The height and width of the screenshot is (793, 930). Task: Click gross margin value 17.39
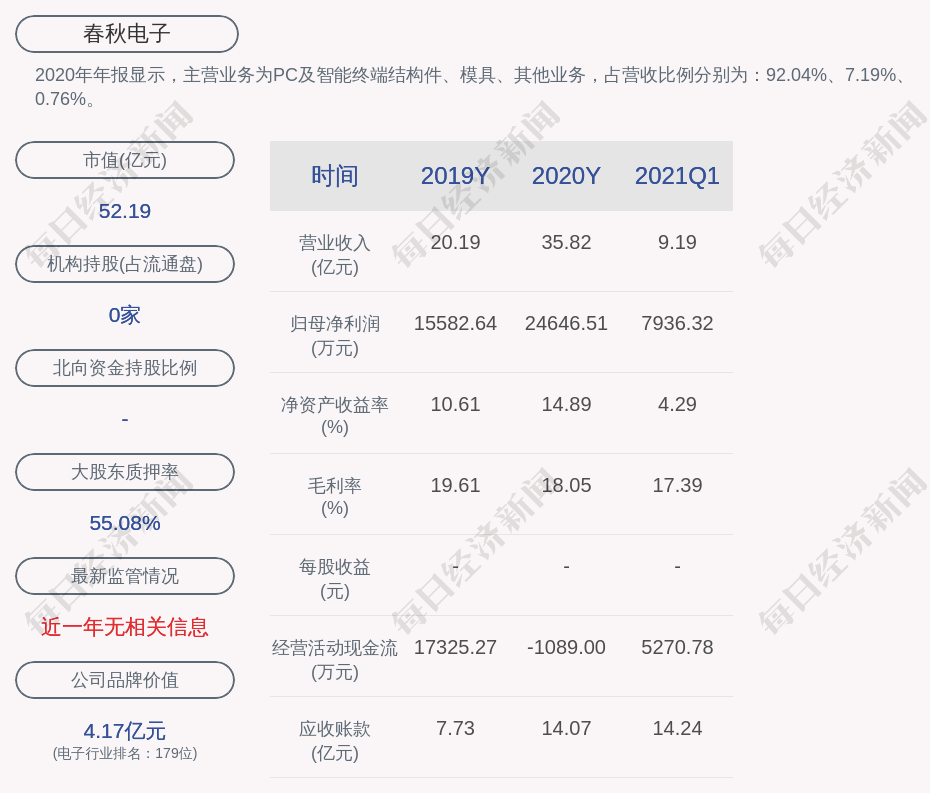click(x=677, y=485)
